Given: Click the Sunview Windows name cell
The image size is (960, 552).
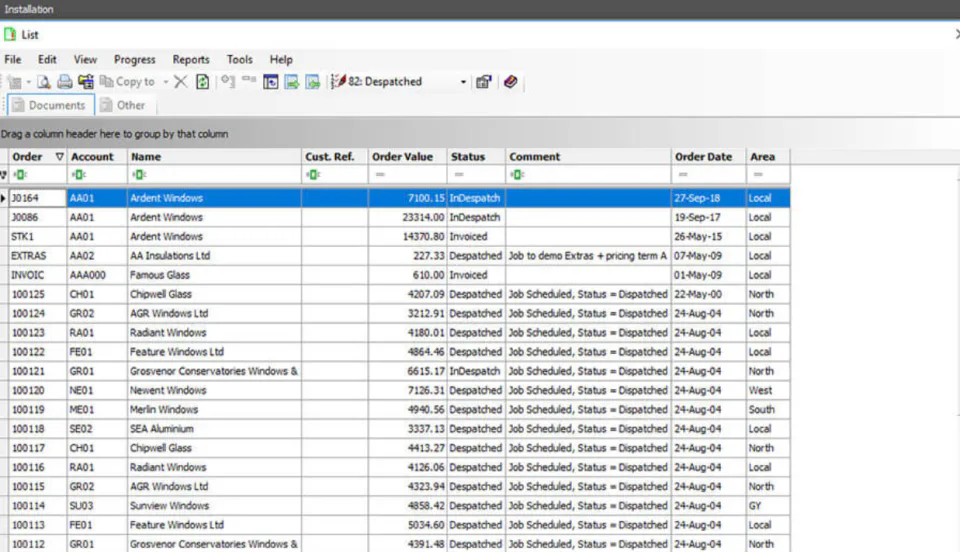Looking at the screenshot, I should tap(214, 505).
